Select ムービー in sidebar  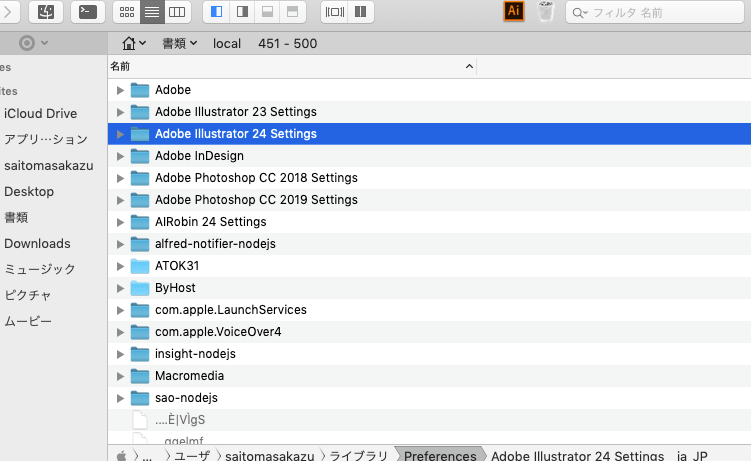tap(28, 321)
